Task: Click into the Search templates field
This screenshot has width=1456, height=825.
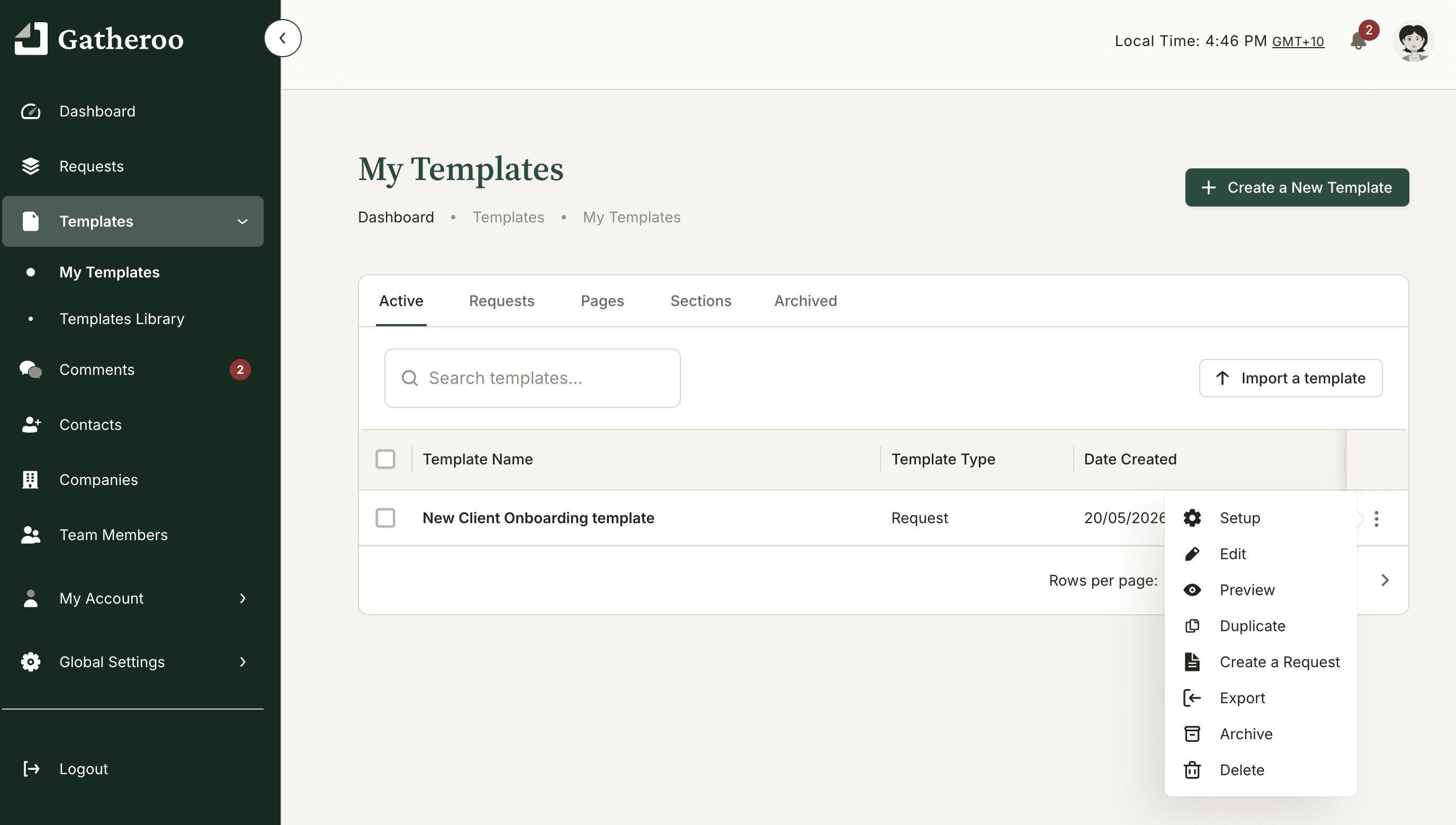Action: tap(532, 378)
